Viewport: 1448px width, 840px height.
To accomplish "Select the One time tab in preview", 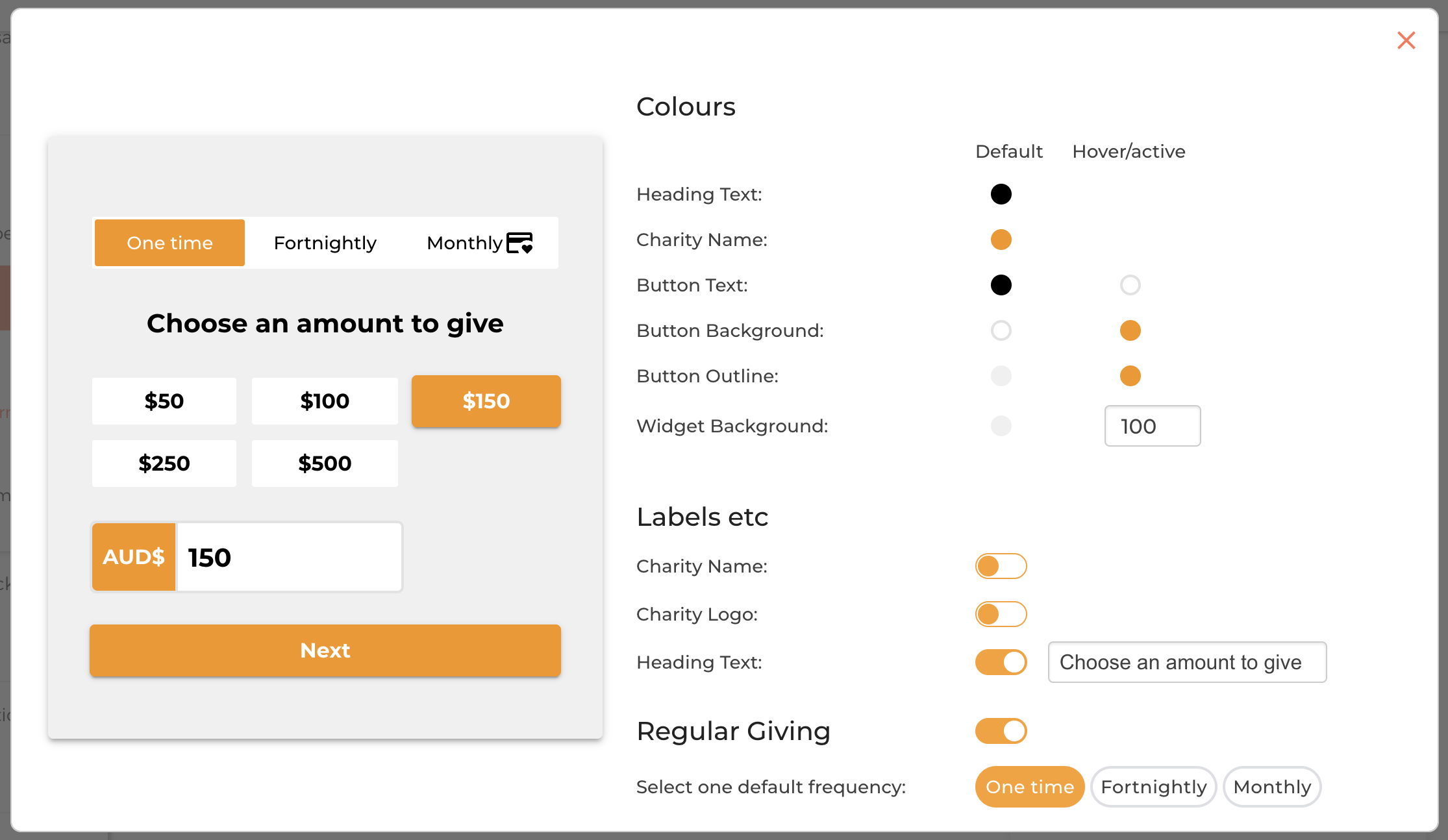I will (169, 243).
